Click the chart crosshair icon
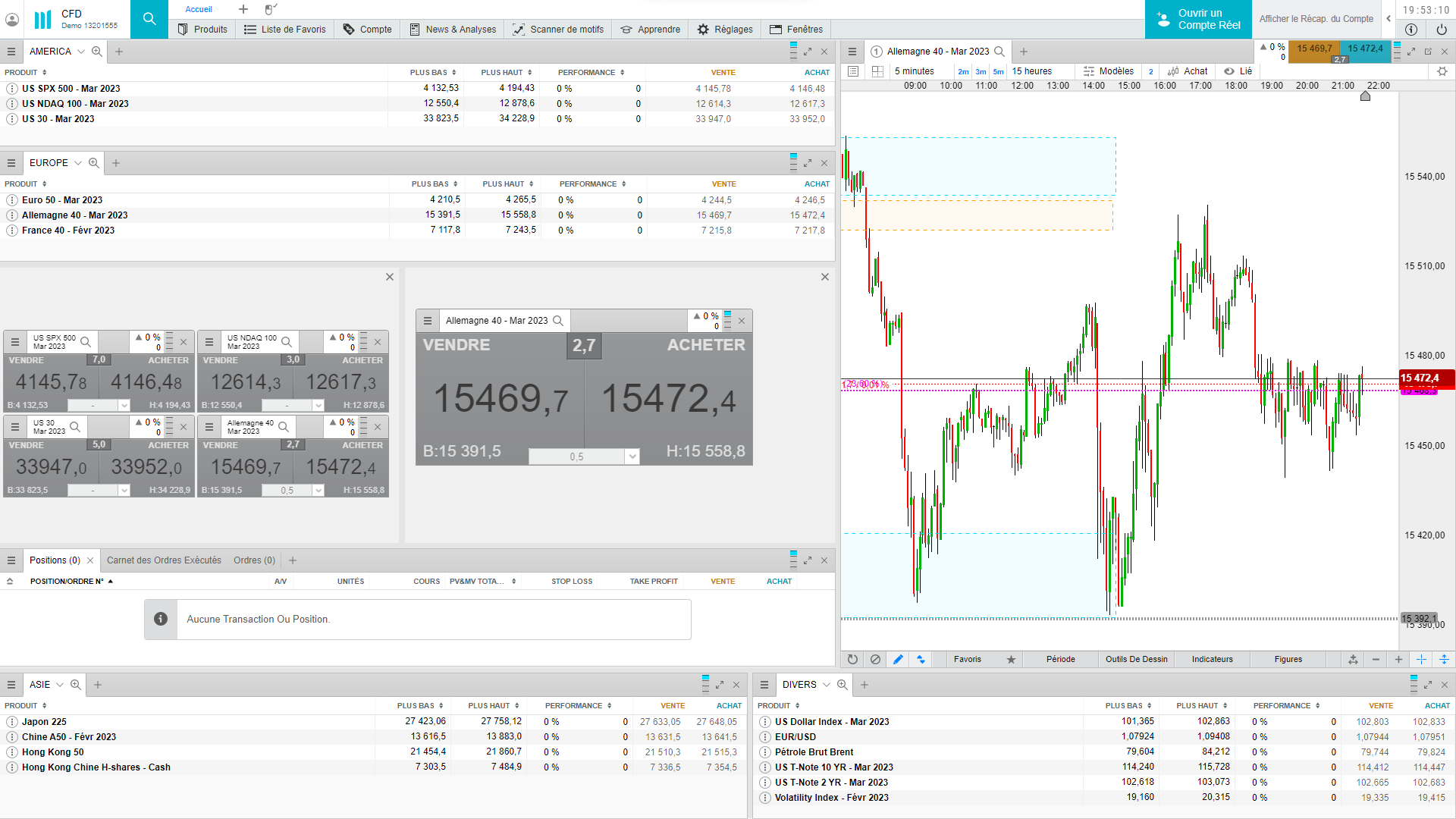This screenshot has width=1456, height=819. [x=1421, y=659]
